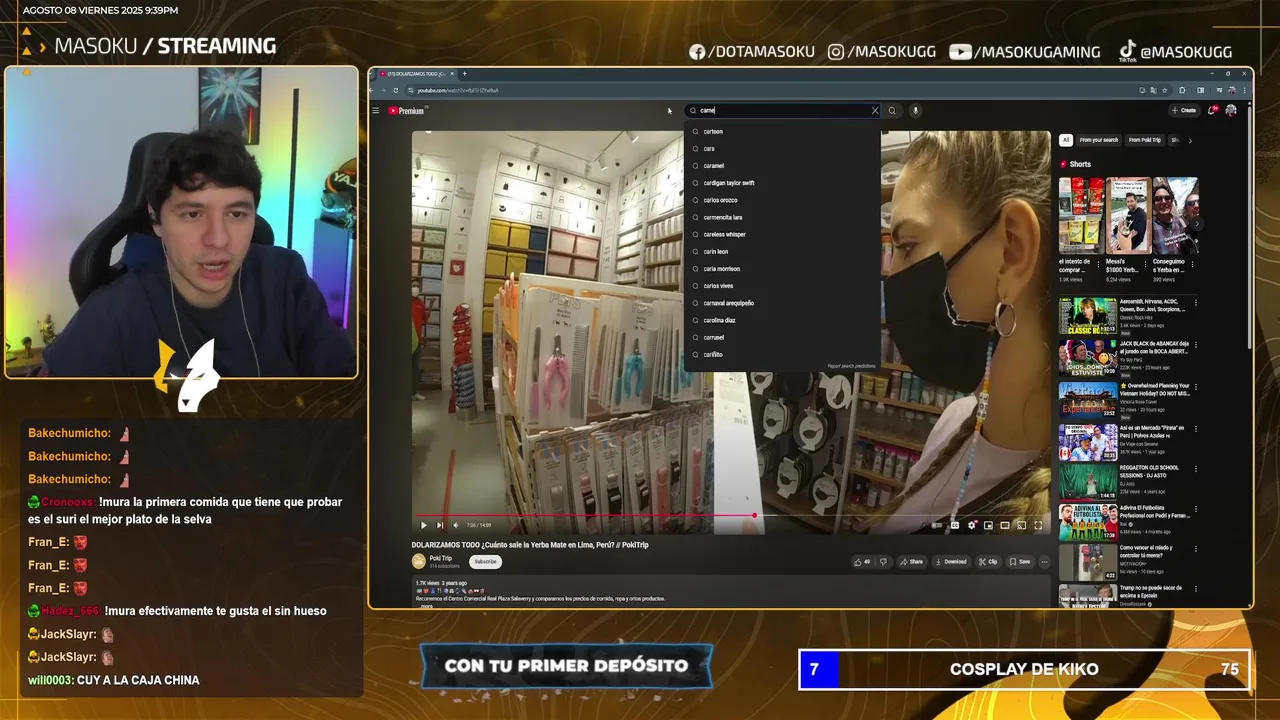Image resolution: width=1280 pixels, height=720 pixels.
Task: Choose suggestion 'cartoon'
Action: point(782,131)
